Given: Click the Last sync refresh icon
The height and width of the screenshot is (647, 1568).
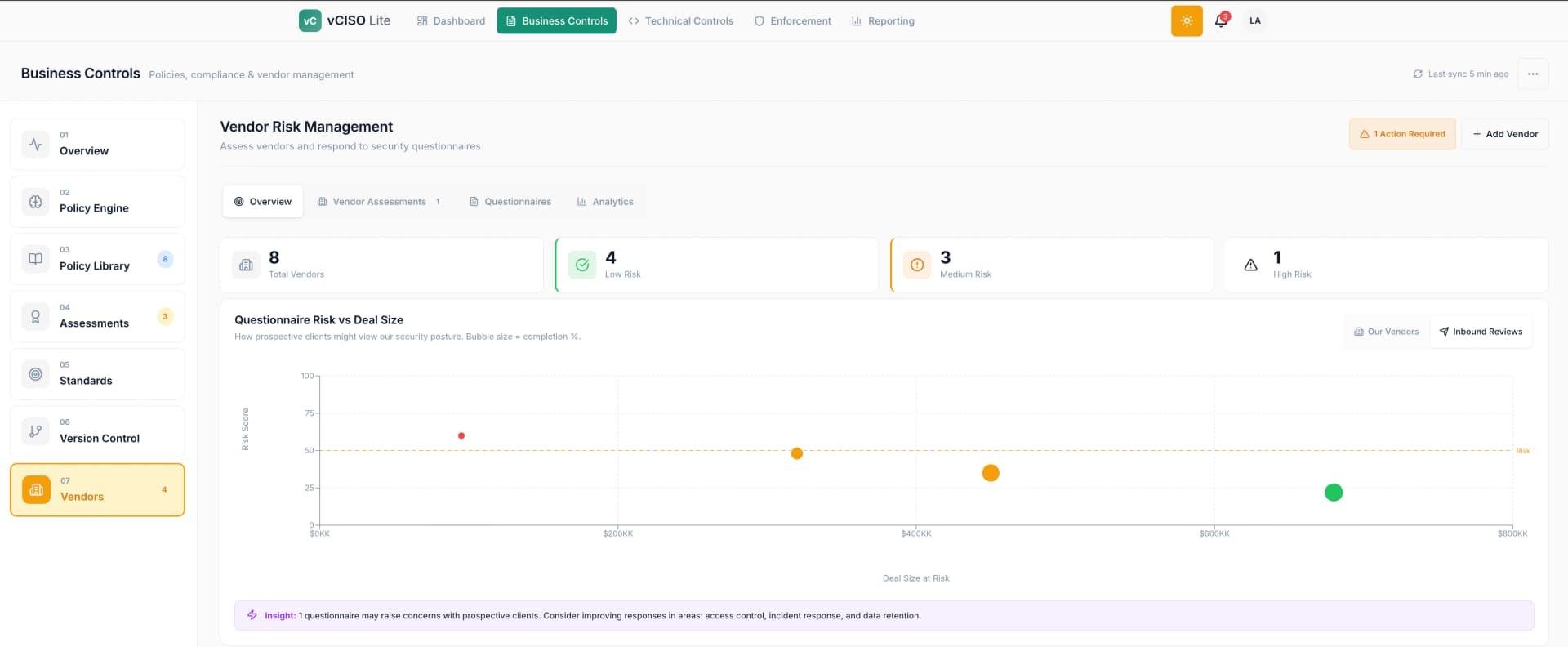Looking at the screenshot, I should click(1418, 74).
